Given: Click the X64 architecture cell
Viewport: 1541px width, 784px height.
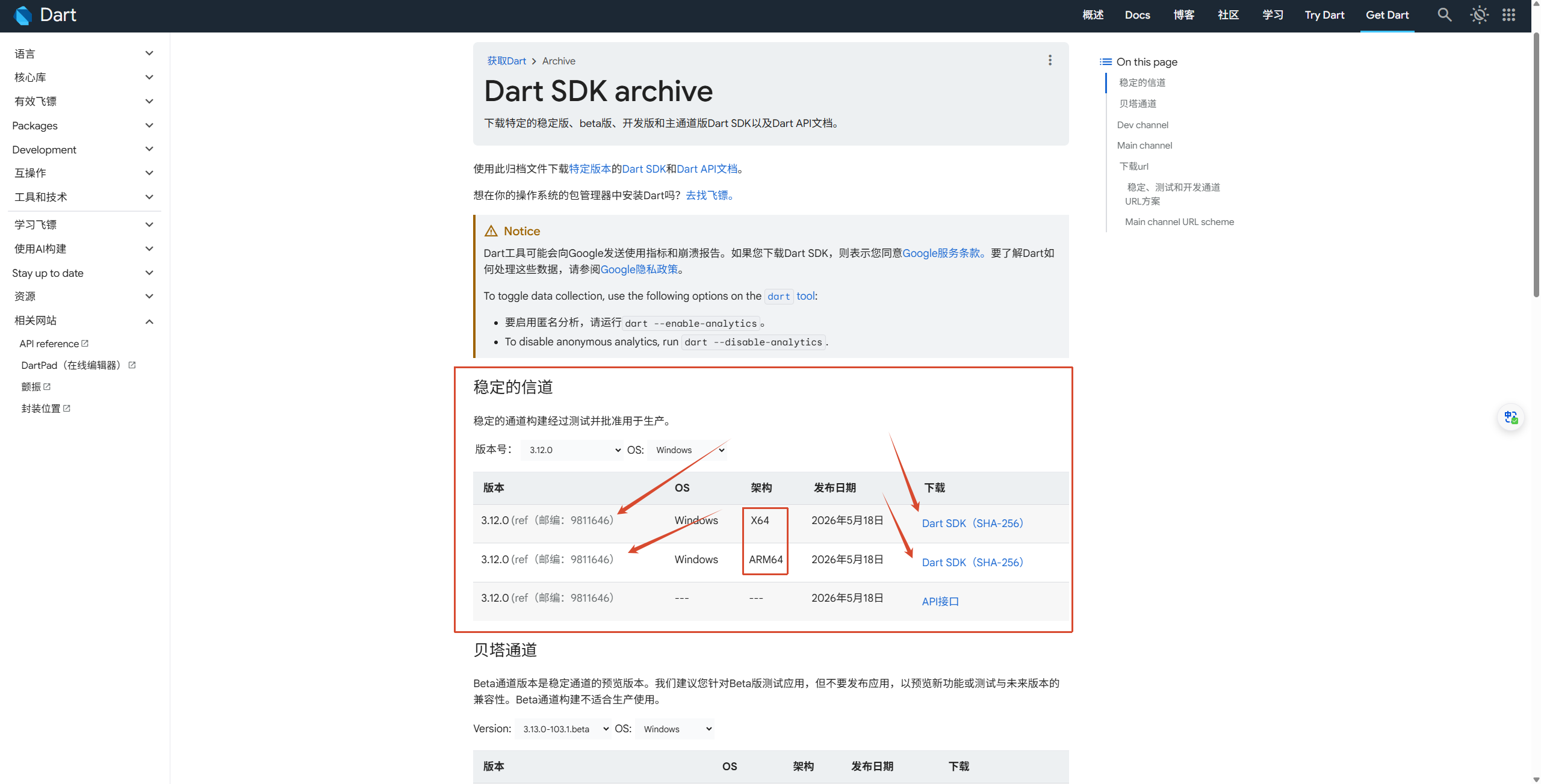Looking at the screenshot, I should 760,520.
